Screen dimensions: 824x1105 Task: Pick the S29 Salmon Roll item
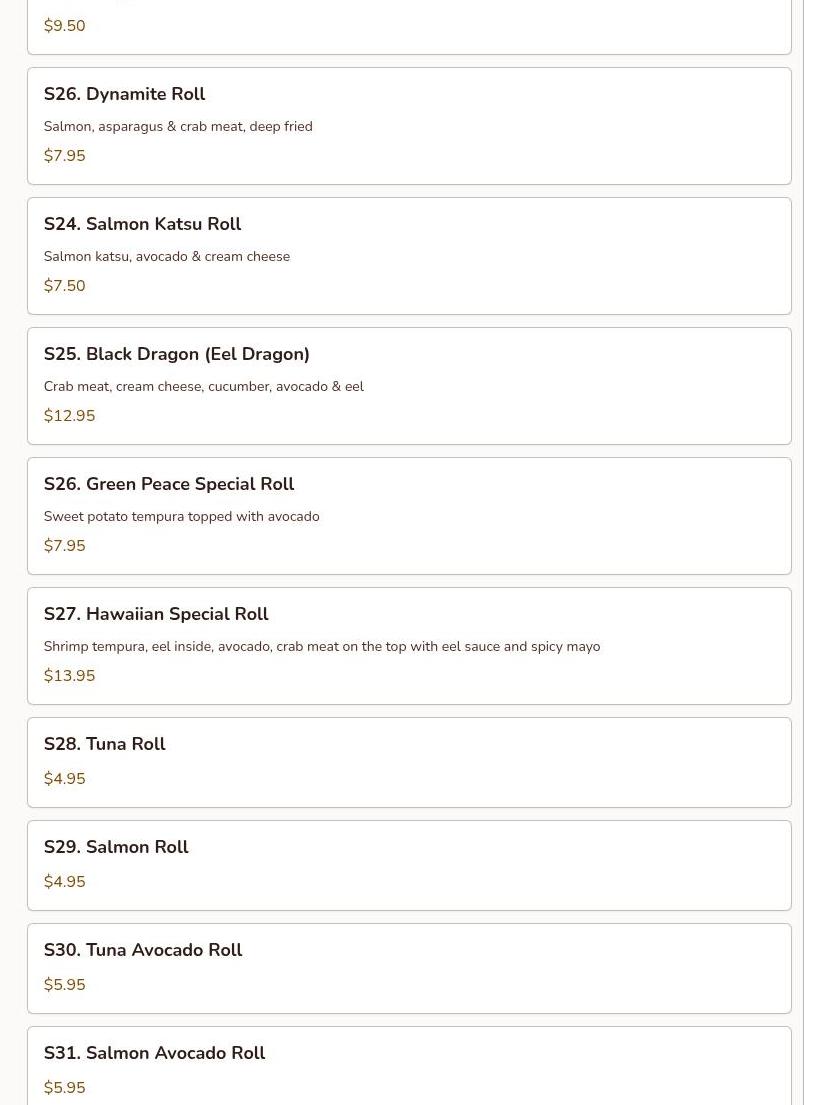click(116, 847)
